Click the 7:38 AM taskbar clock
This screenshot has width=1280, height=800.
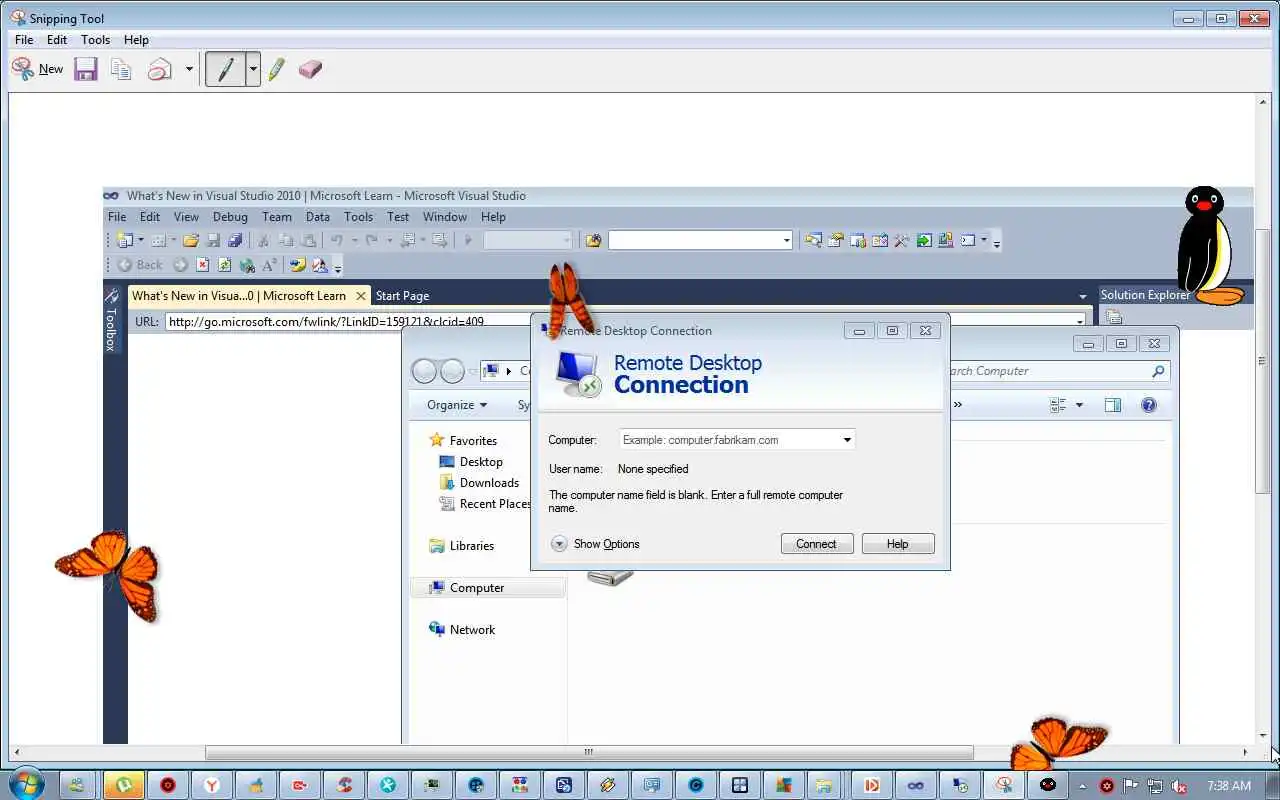click(1229, 785)
